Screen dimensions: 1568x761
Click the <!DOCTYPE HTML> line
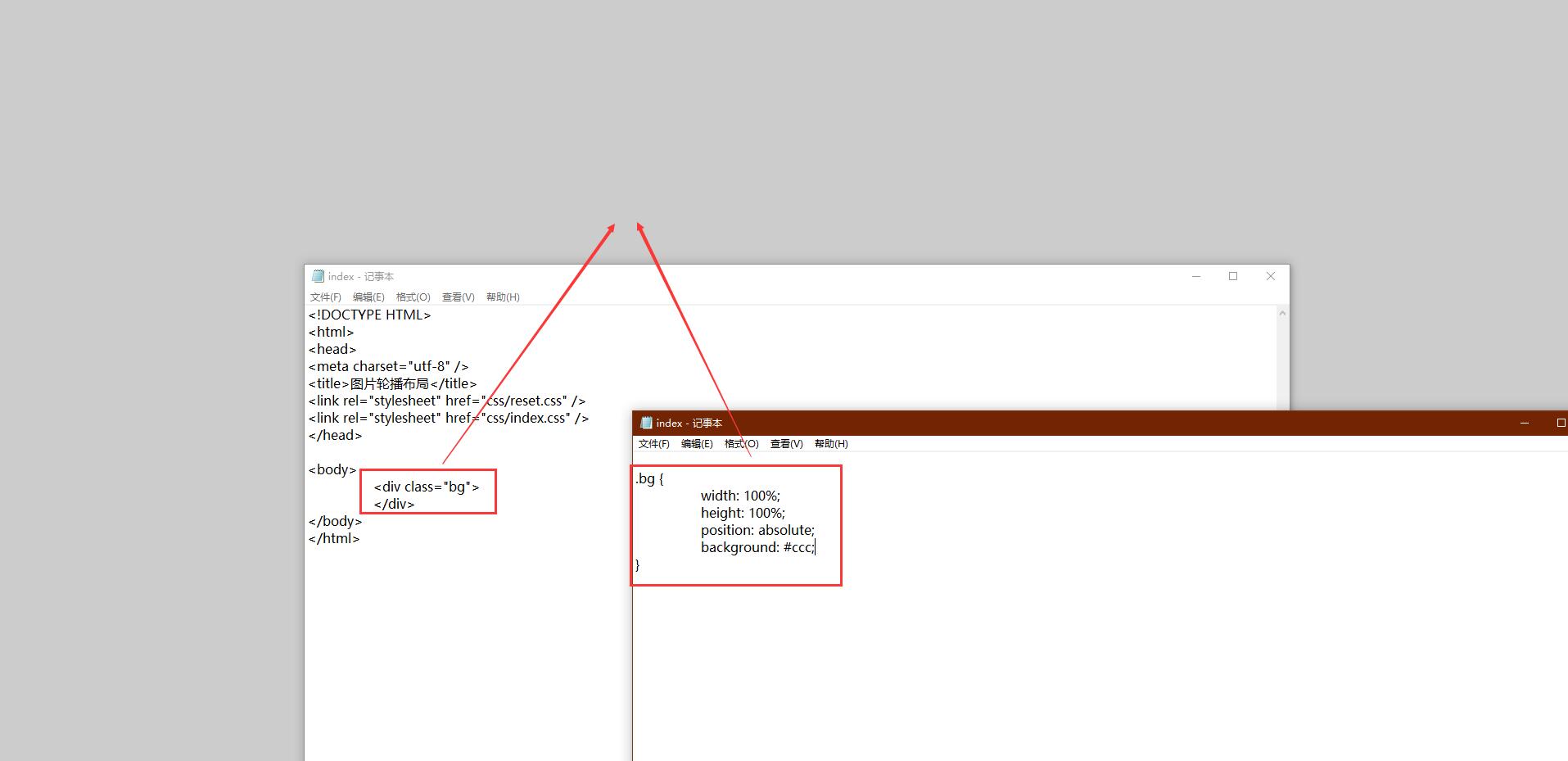(369, 315)
